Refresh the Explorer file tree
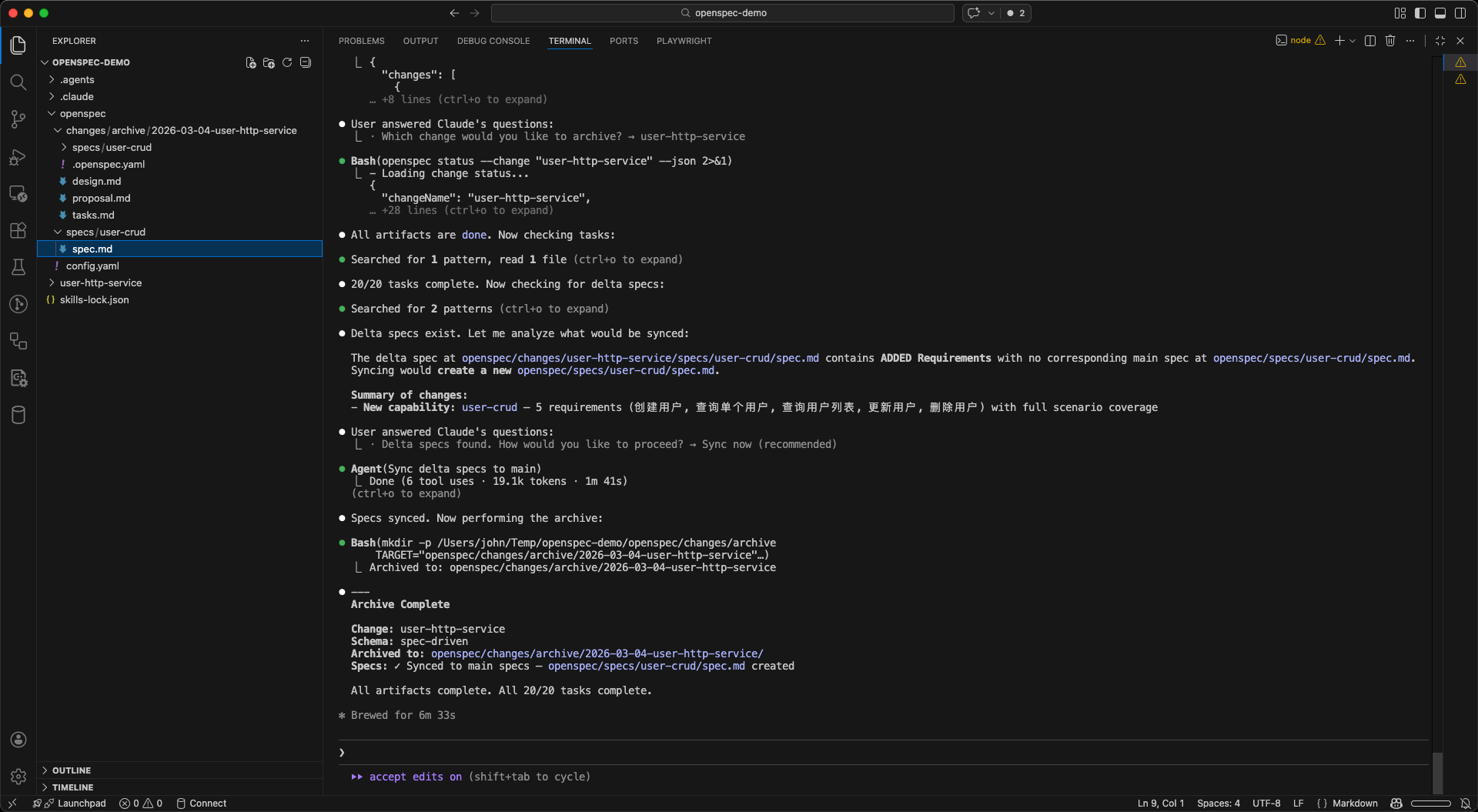This screenshot has height=812, width=1478. tap(287, 62)
